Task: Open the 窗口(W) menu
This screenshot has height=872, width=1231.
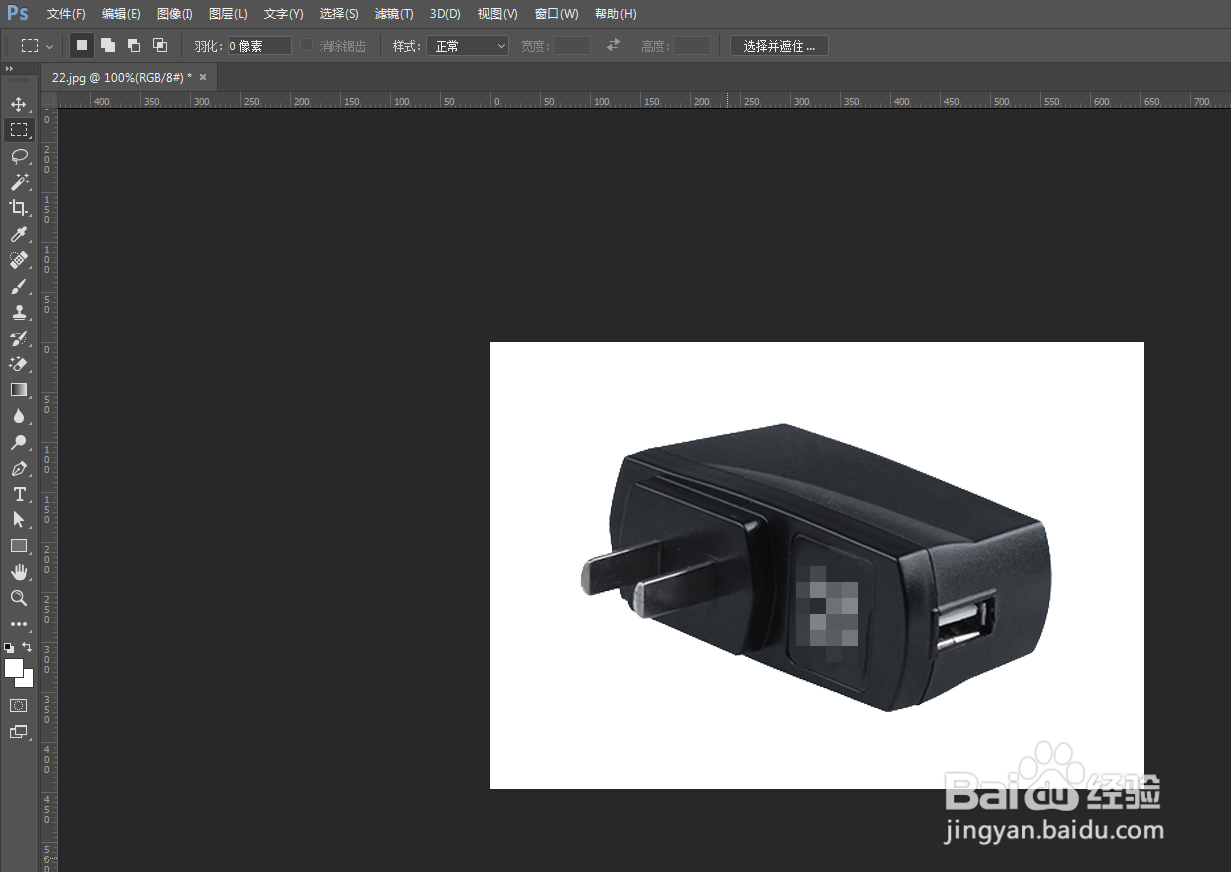Action: pos(556,14)
